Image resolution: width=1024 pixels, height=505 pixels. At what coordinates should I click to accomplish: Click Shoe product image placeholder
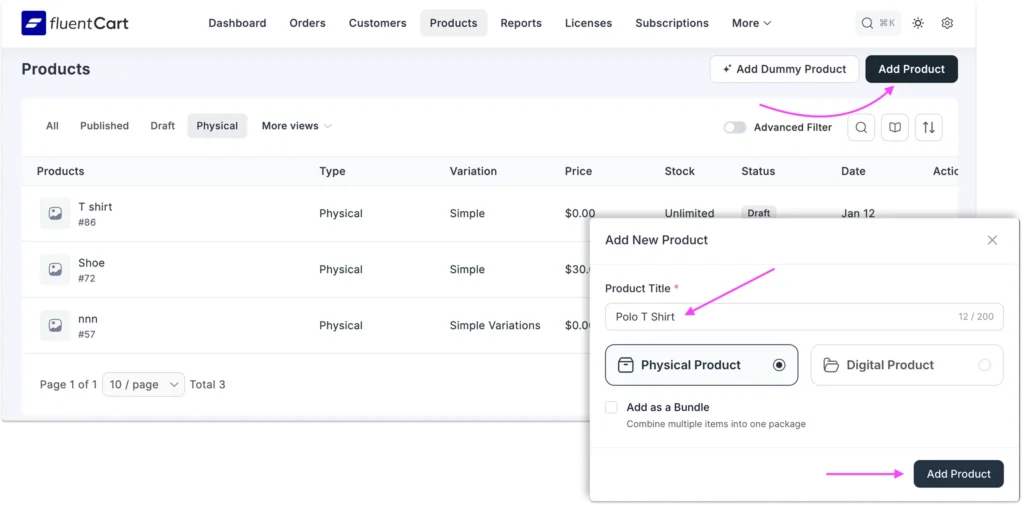point(55,270)
